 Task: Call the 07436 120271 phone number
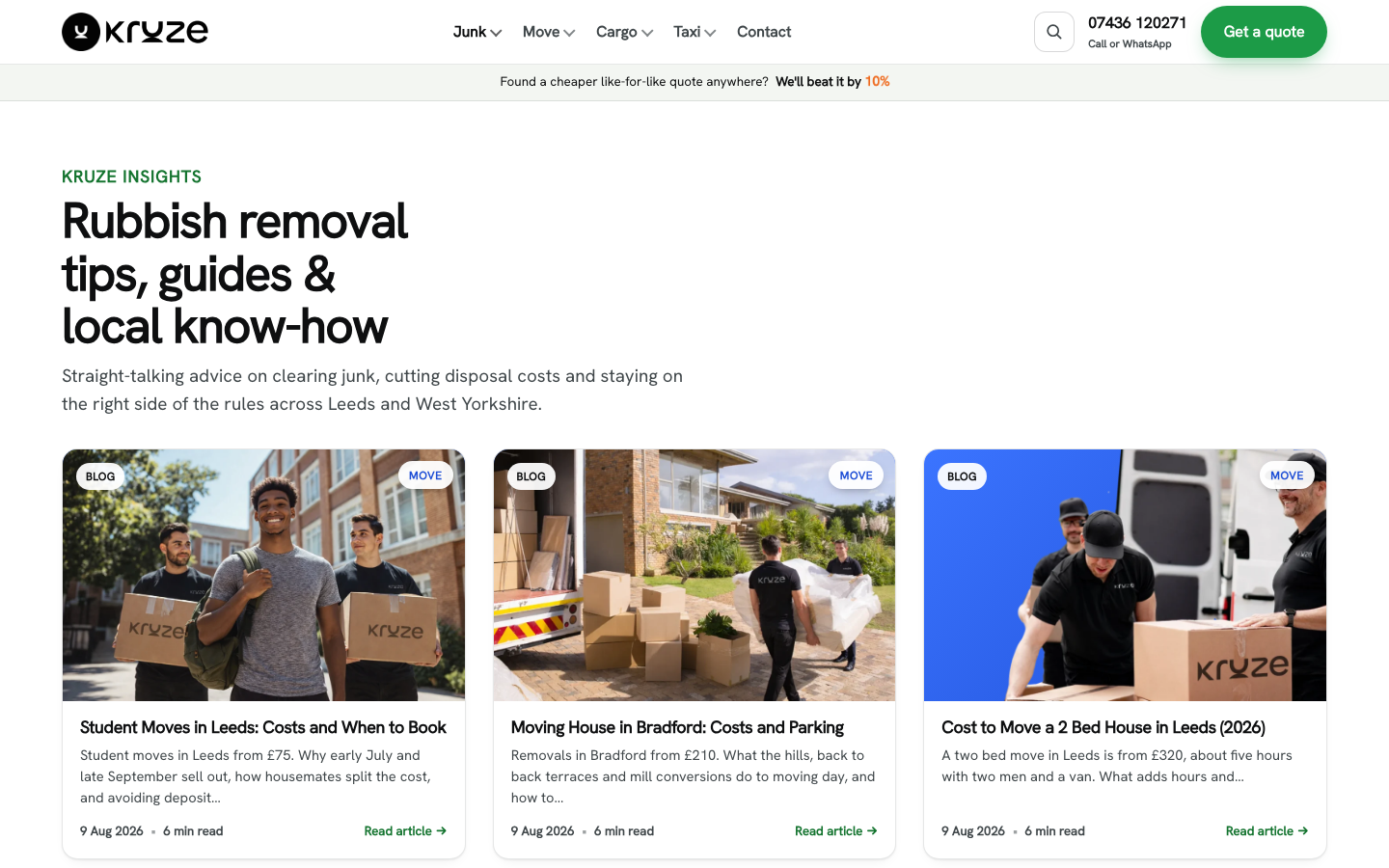pos(1137,23)
